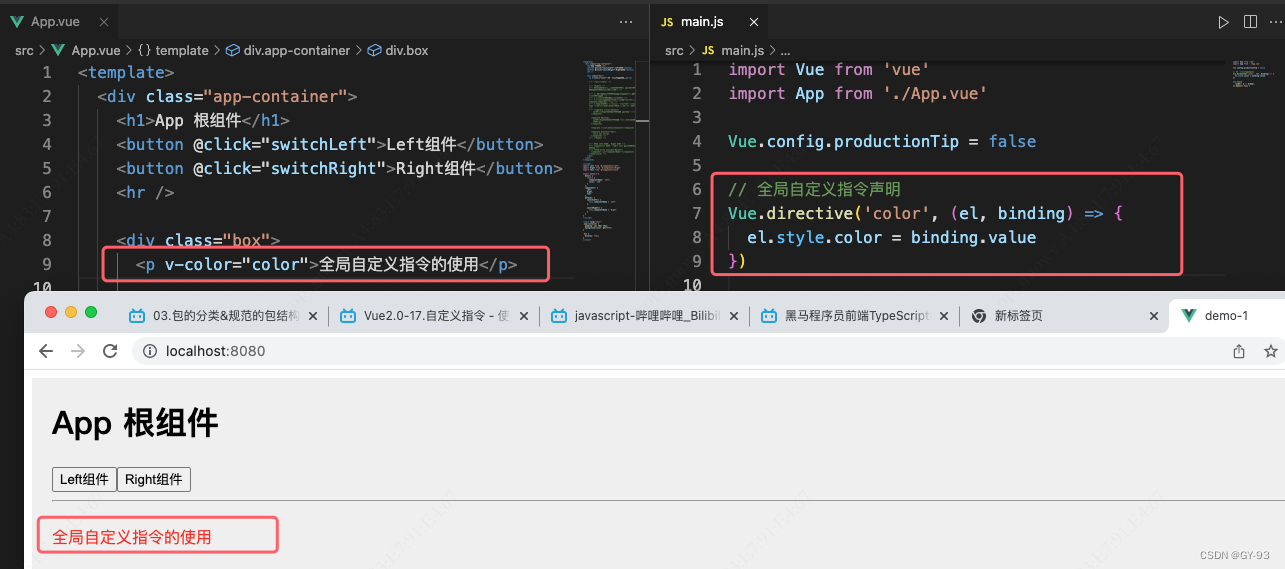The height and width of the screenshot is (569, 1285).
Task: Close the browser window with red button
Action: [51, 312]
